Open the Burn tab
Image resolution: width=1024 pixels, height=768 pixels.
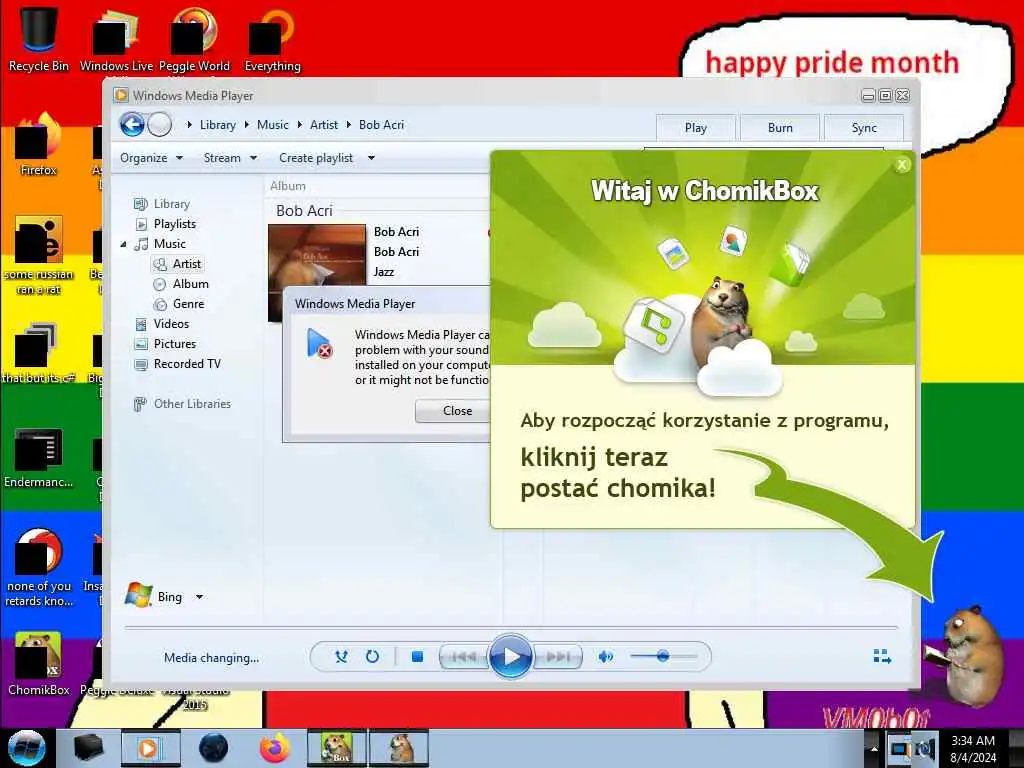780,128
